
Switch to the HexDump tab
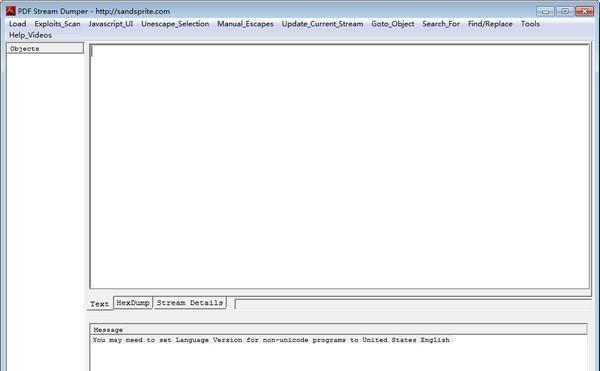coord(133,303)
